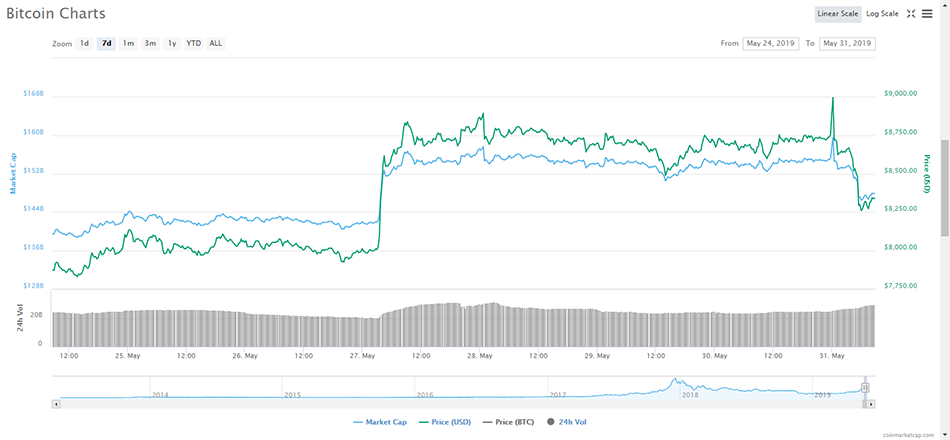Toggle Price (BTC) series in legend
Viewport: 950px width, 440px height.
511,423
